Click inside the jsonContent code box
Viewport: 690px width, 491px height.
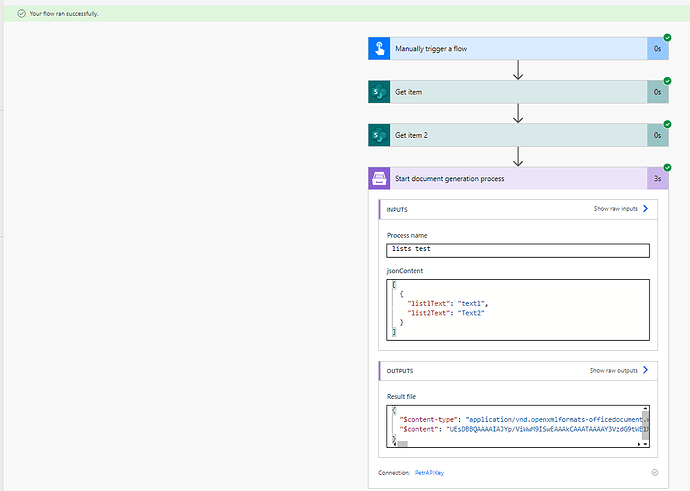point(517,308)
